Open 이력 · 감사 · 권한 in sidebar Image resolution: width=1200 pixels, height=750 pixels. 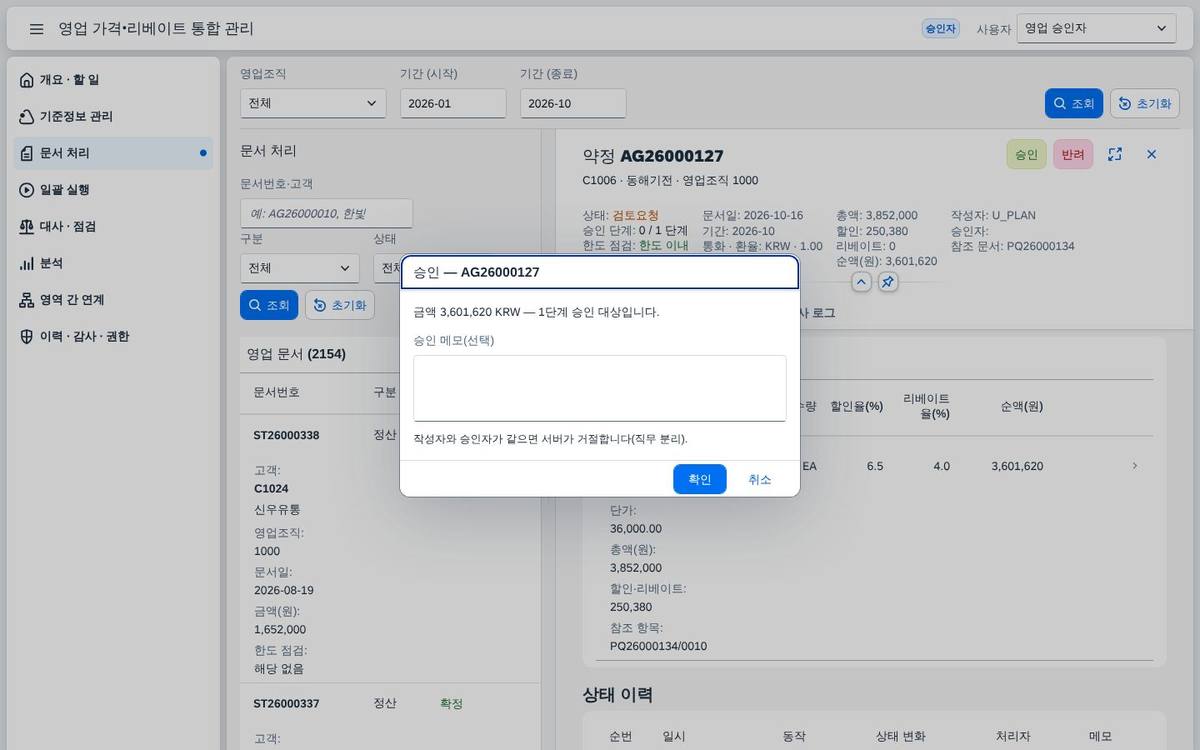tap(113, 337)
